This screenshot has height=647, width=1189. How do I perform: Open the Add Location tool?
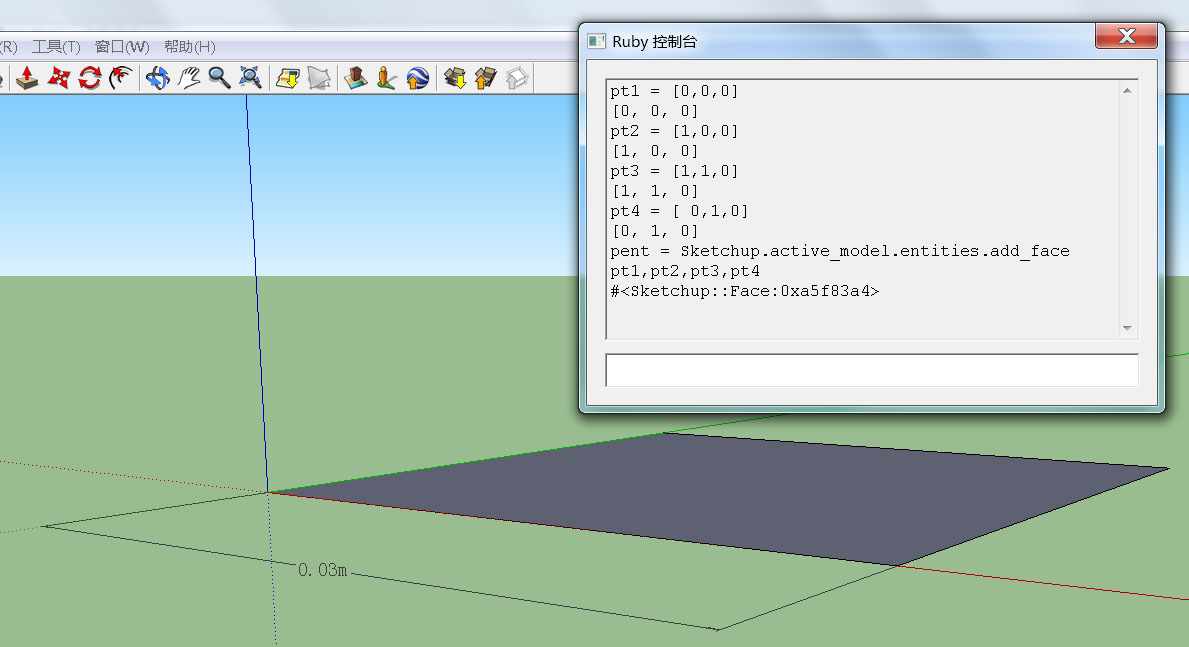287,78
